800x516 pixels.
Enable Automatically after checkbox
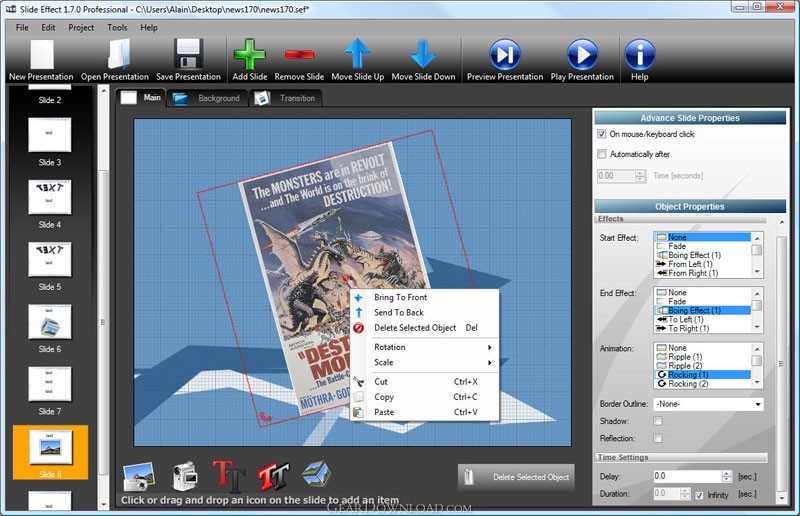(602, 154)
